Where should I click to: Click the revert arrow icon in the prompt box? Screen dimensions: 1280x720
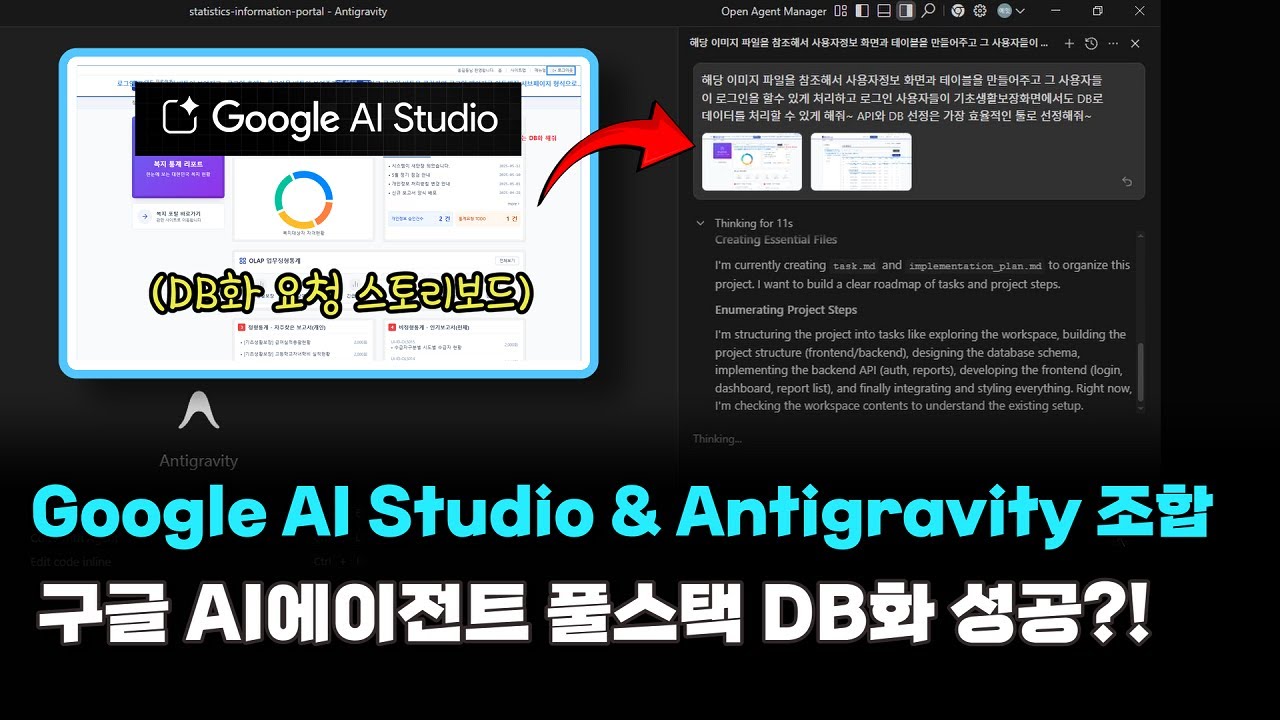point(1128,182)
